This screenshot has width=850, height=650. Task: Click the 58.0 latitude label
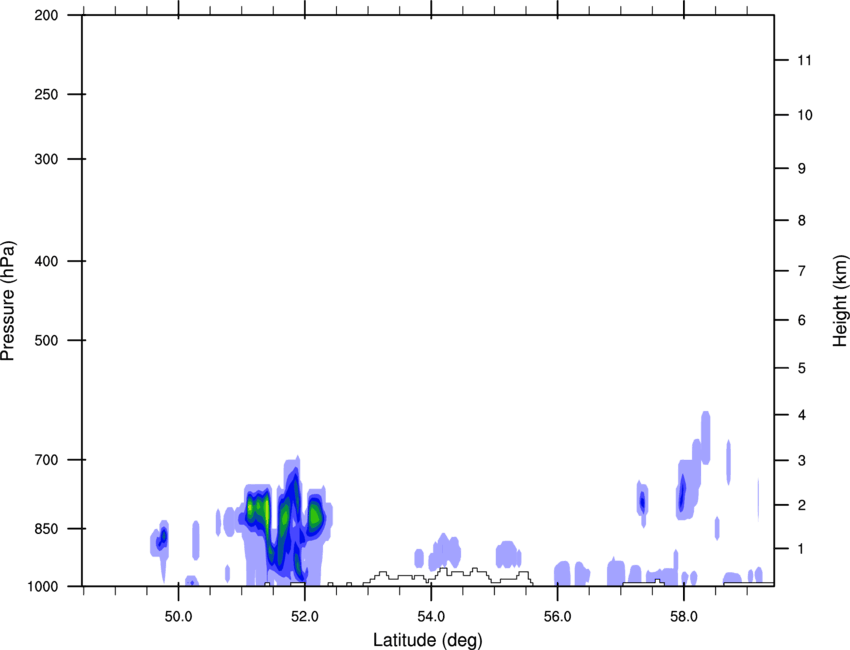click(x=684, y=617)
